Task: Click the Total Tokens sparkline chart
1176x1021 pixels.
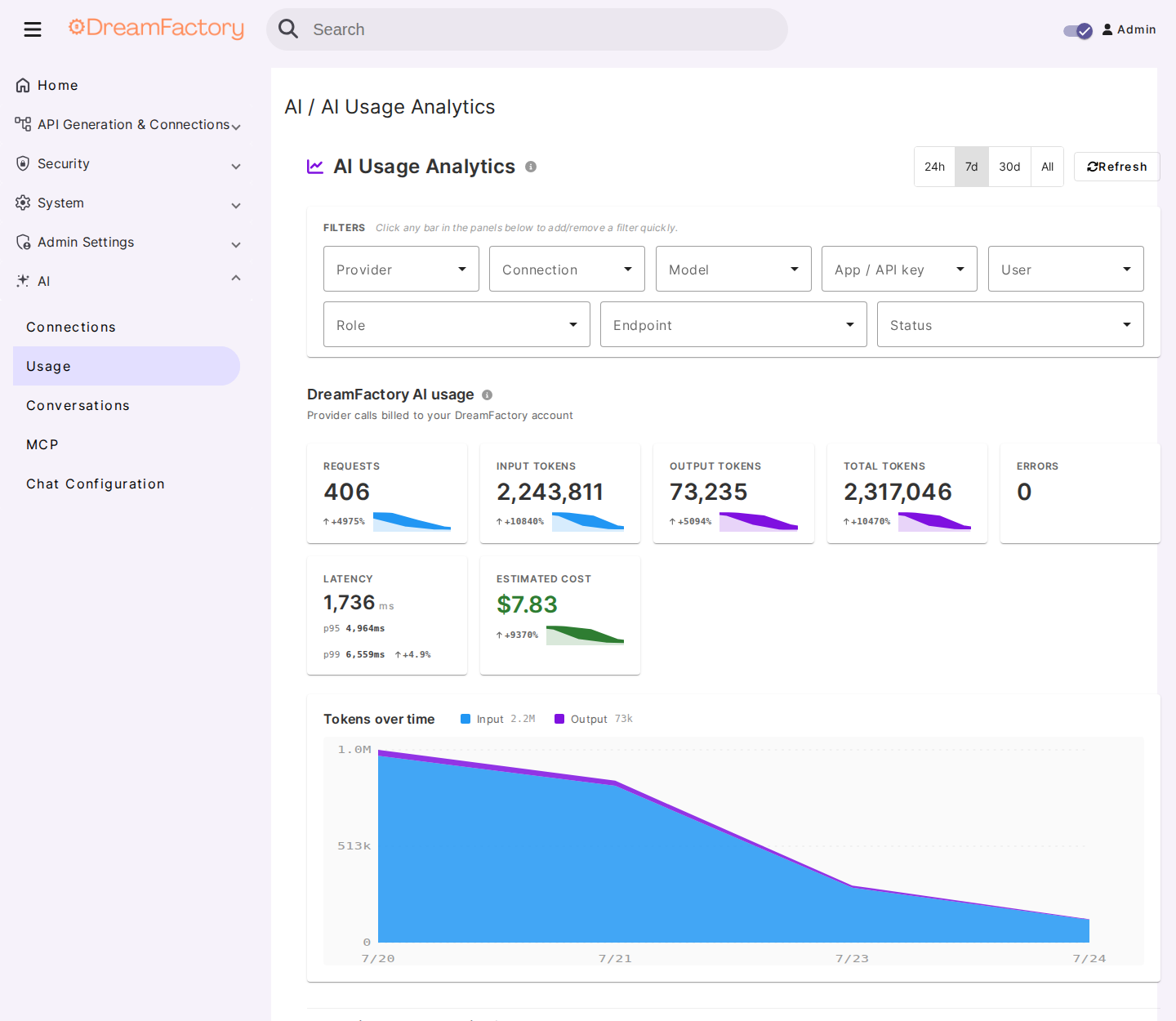Action: 934,522
